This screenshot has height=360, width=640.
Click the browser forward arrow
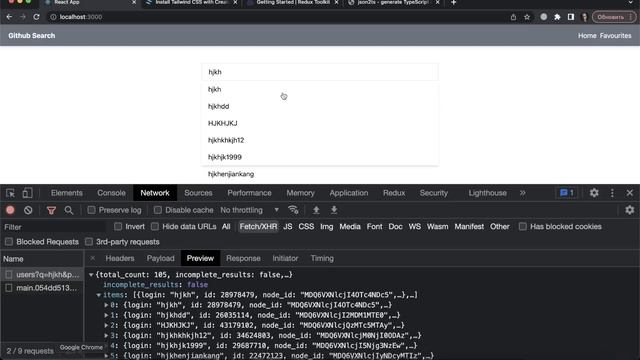[x=22, y=17]
